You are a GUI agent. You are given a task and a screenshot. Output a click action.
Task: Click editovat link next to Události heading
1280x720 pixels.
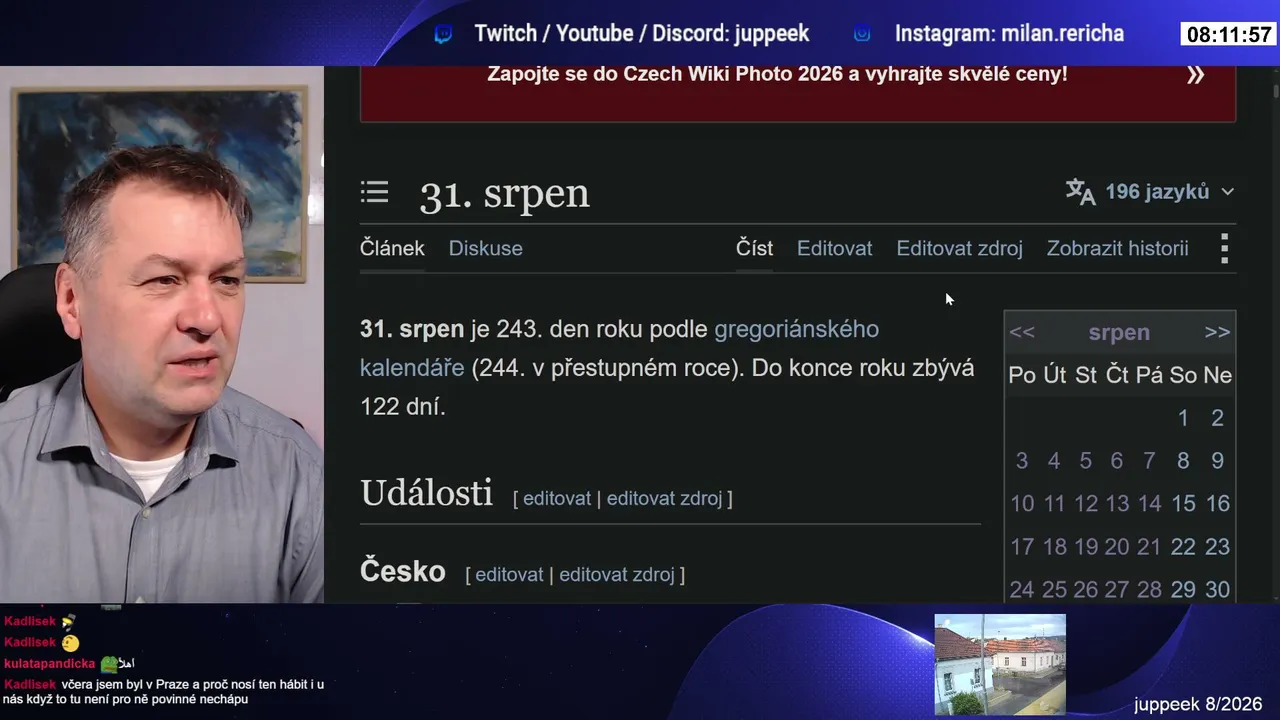557,498
